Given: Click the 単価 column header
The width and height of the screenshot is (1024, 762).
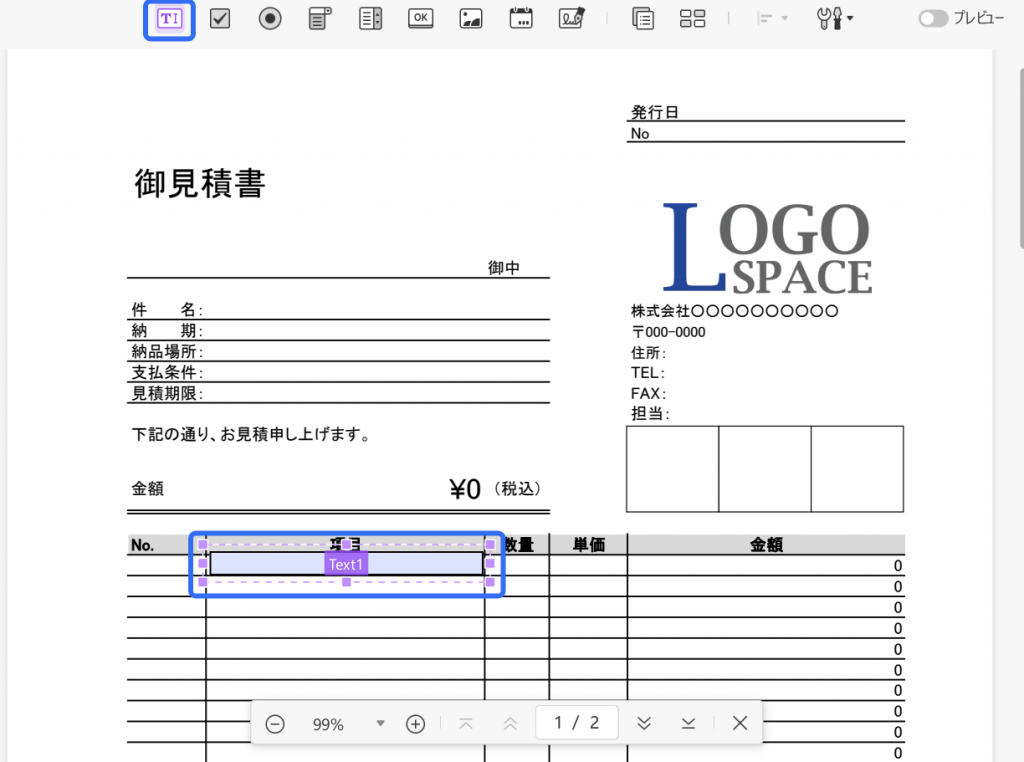Looking at the screenshot, I should [588, 545].
